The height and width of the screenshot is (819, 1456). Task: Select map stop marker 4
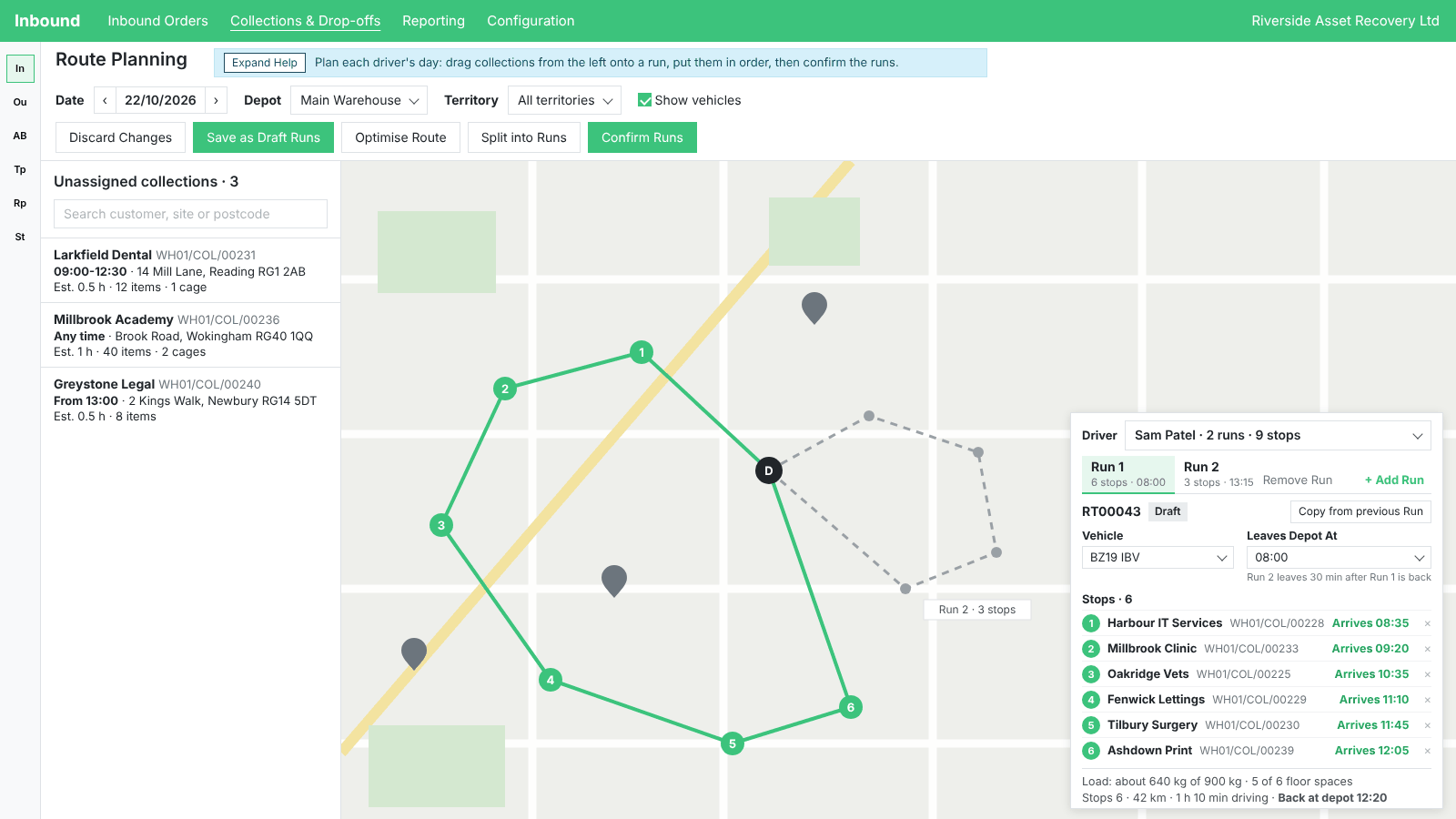pos(551,680)
